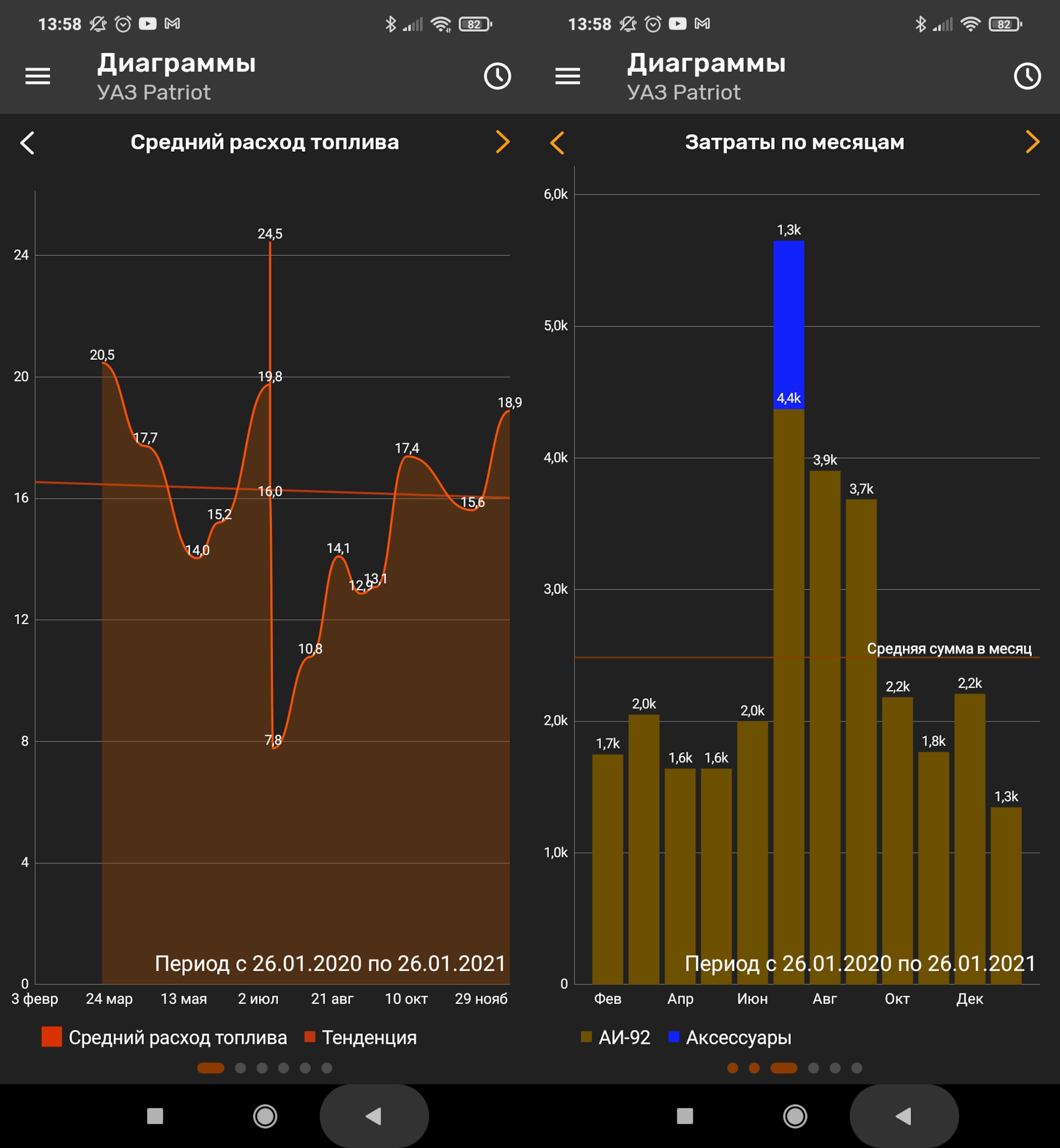This screenshot has height=1148, width=1060.
Task: Toggle 'Аксессуары' legend series
Action: click(729, 1037)
